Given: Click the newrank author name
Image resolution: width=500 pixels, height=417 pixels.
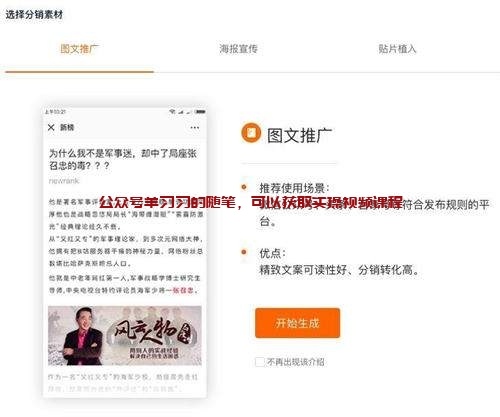Looking at the screenshot, I should point(64,181).
